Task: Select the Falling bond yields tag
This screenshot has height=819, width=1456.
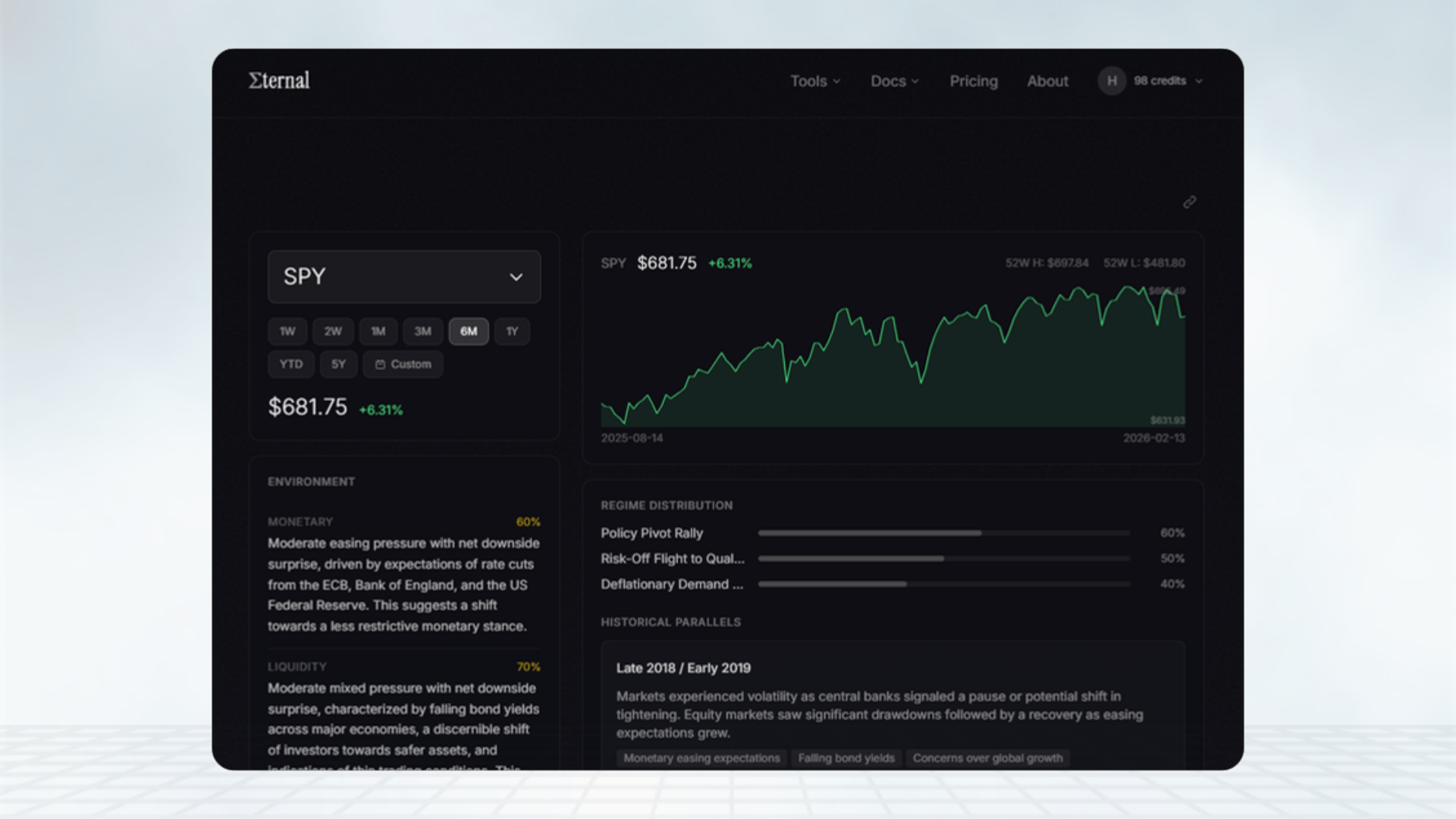Action: tap(846, 758)
